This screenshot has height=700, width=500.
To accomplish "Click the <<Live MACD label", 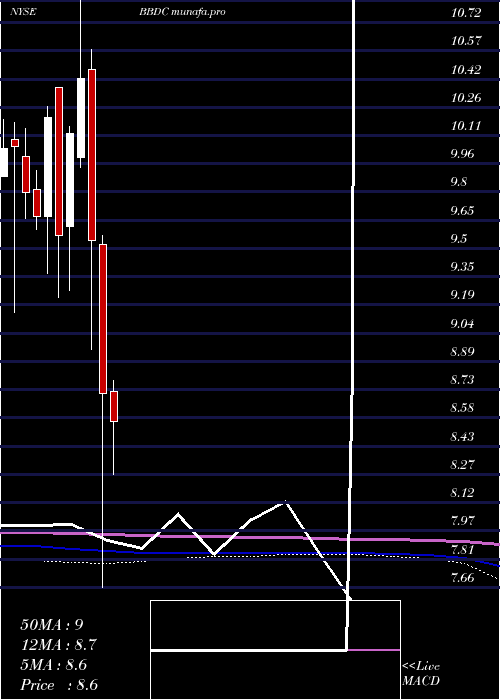I will tap(421, 673).
